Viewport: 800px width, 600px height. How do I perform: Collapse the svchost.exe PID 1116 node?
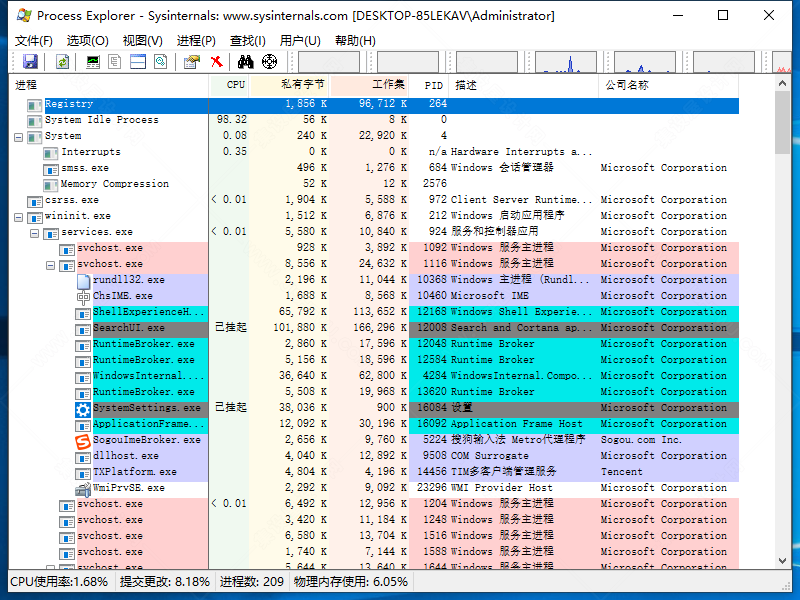(51, 265)
